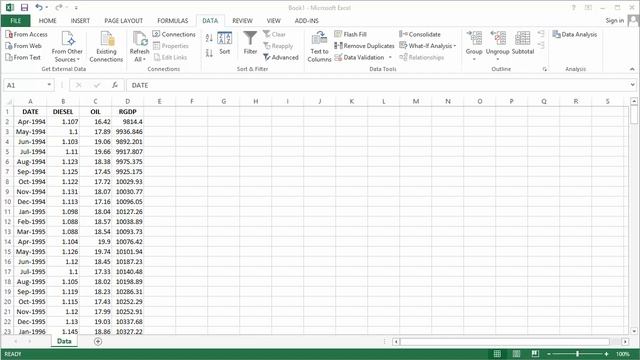The height and width of the screenshot is (360, 640).
Task: Click Consolidate
Action: point(420,34)
